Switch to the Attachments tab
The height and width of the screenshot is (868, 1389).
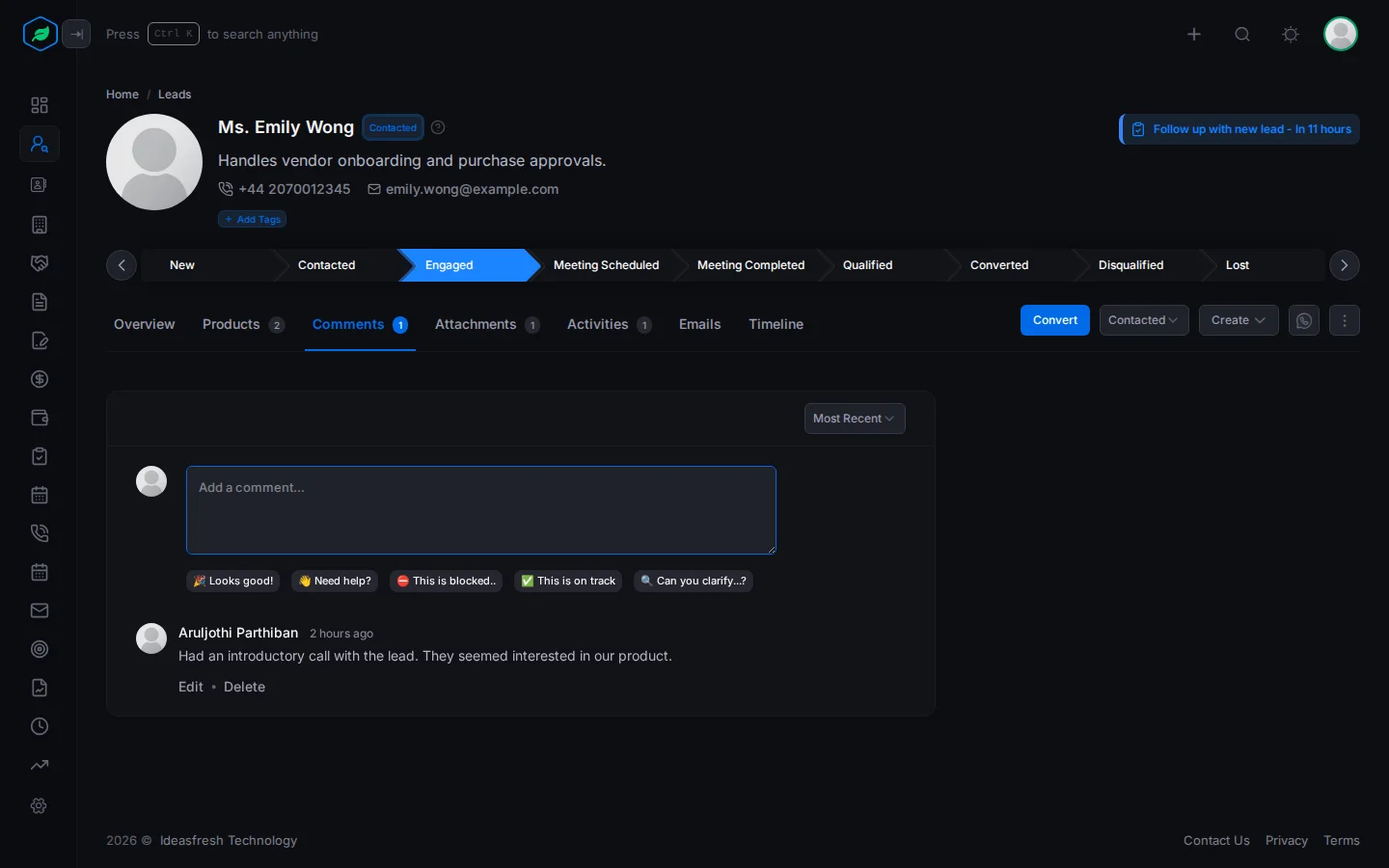coord(487,324)
